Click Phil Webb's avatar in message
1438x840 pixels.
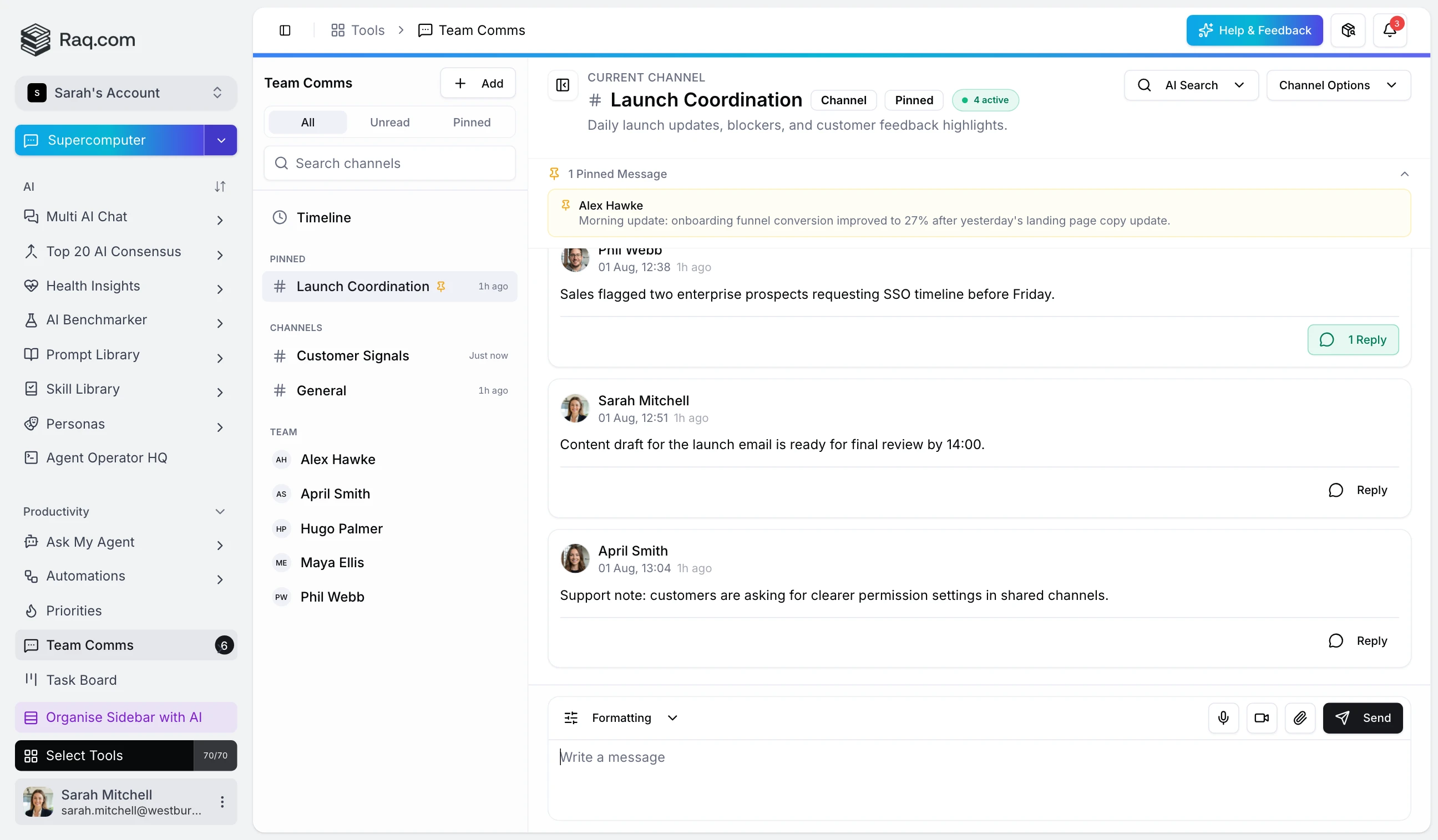click(x=575, y=259)
